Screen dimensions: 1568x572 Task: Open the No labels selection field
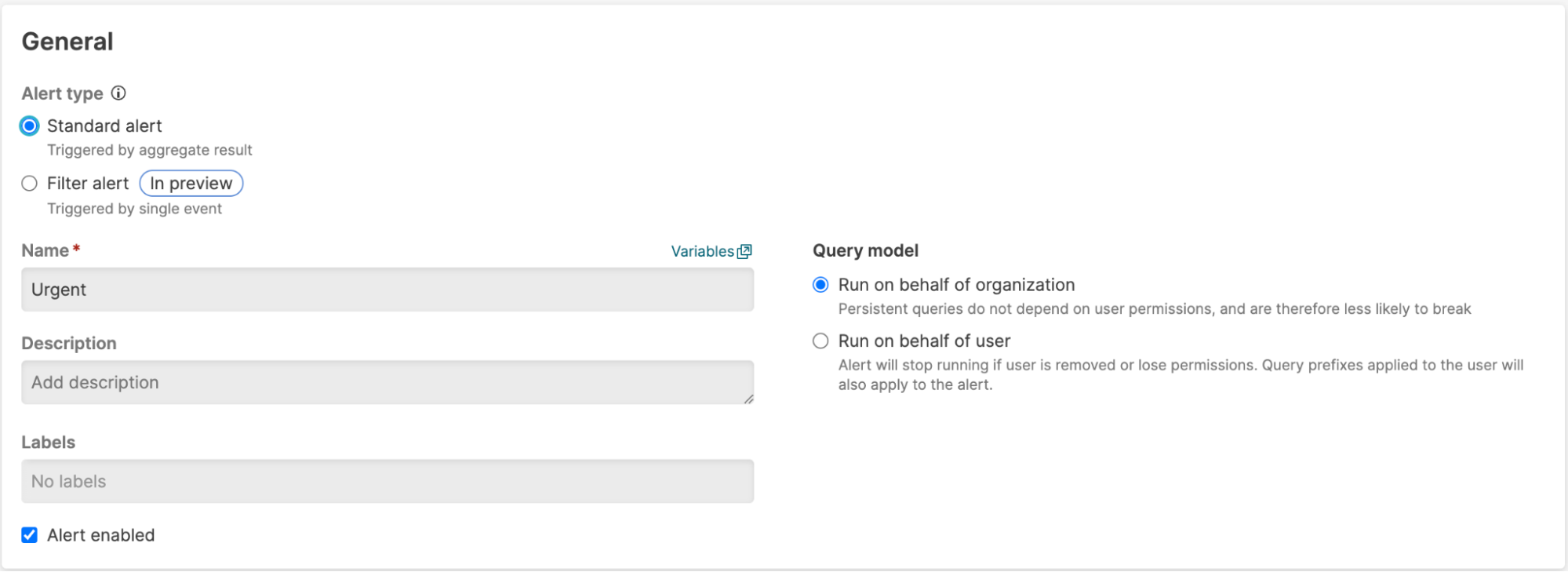click(x=387, y=481)
